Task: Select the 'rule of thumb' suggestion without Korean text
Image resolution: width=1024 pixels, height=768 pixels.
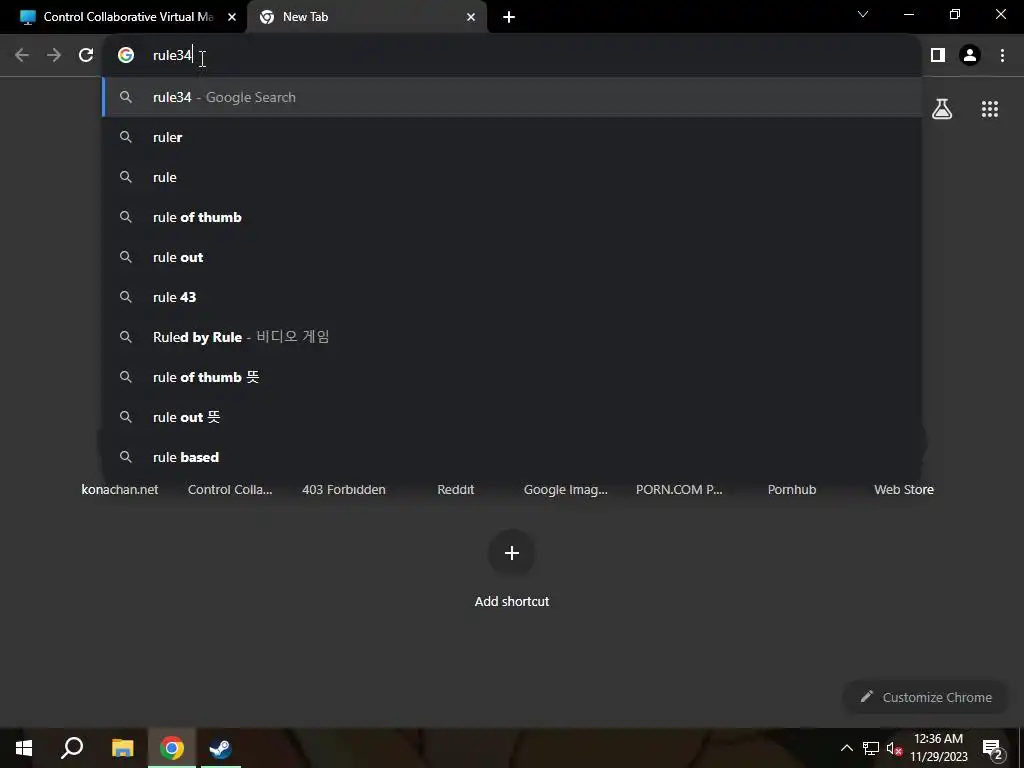Action: coord(512,217)
